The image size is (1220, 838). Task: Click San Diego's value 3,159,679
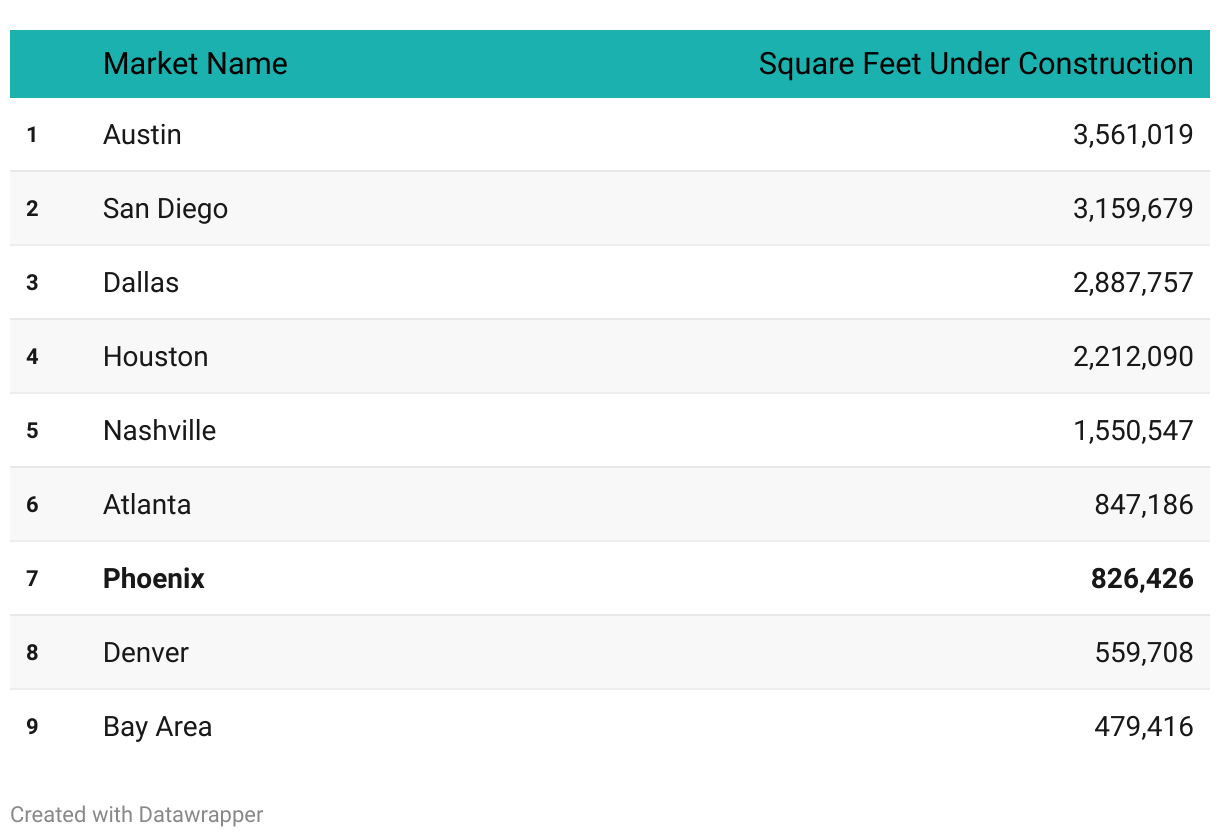(1133, 209)
